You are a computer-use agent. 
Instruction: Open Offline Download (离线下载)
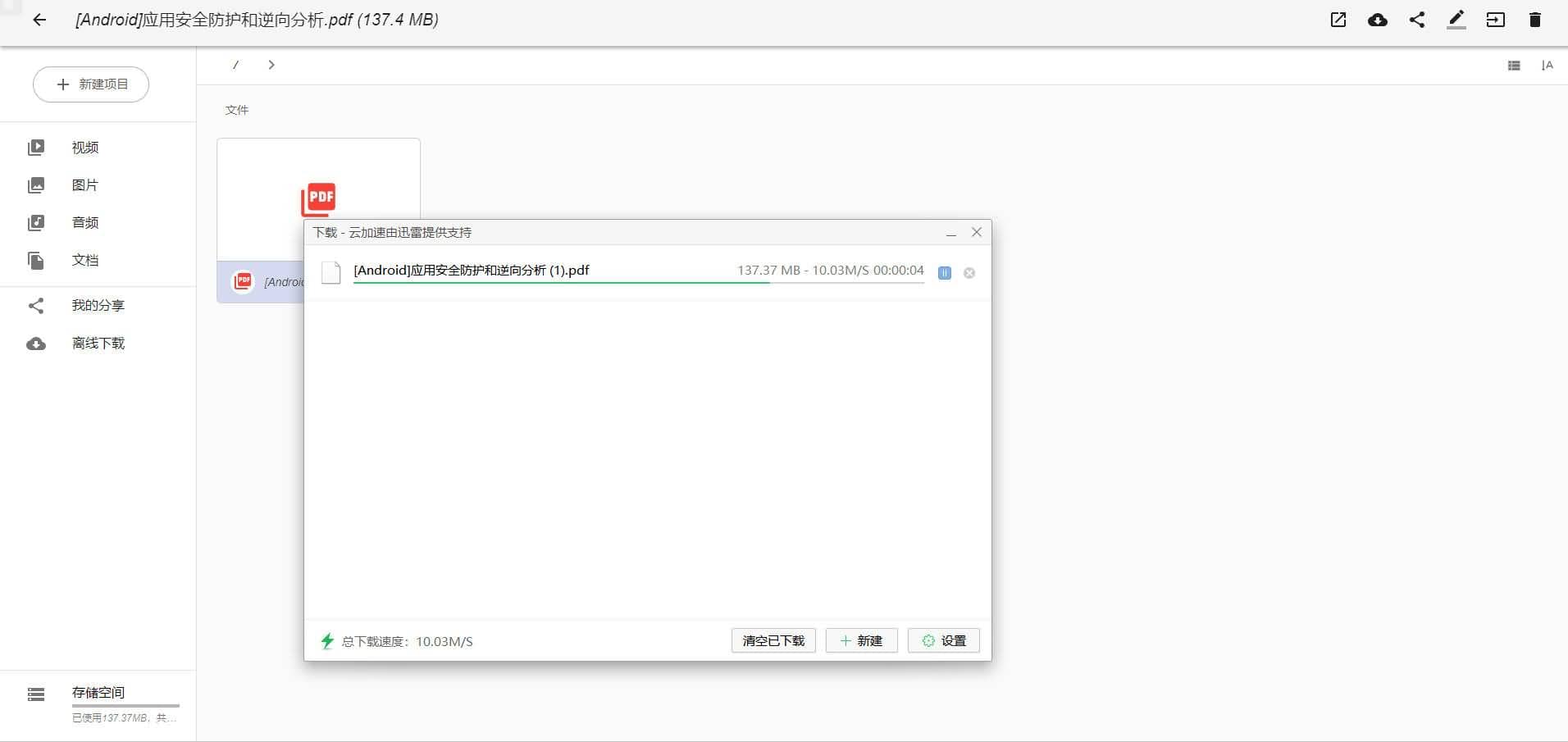coord(98,344)
